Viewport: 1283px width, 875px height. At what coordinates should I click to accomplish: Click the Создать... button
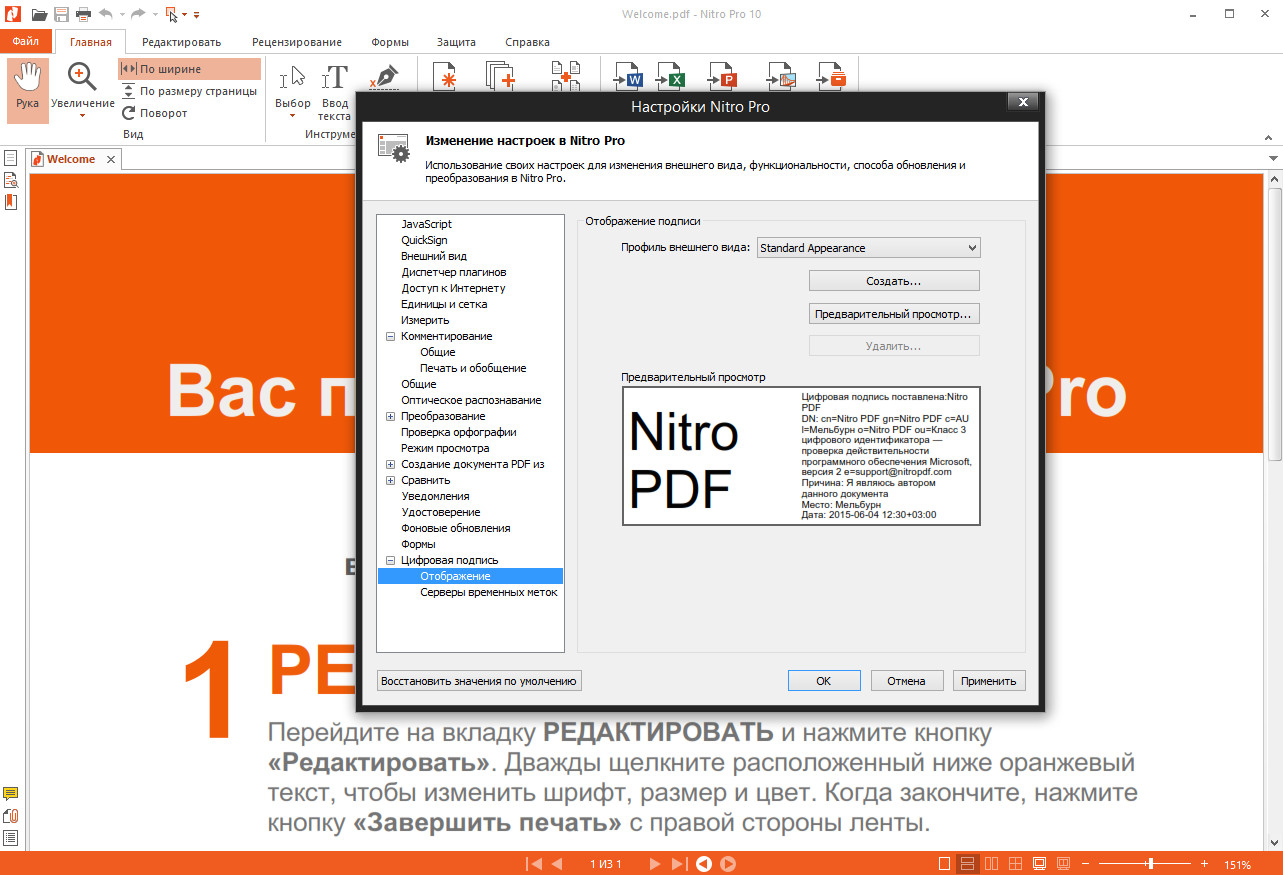(894, 281)
